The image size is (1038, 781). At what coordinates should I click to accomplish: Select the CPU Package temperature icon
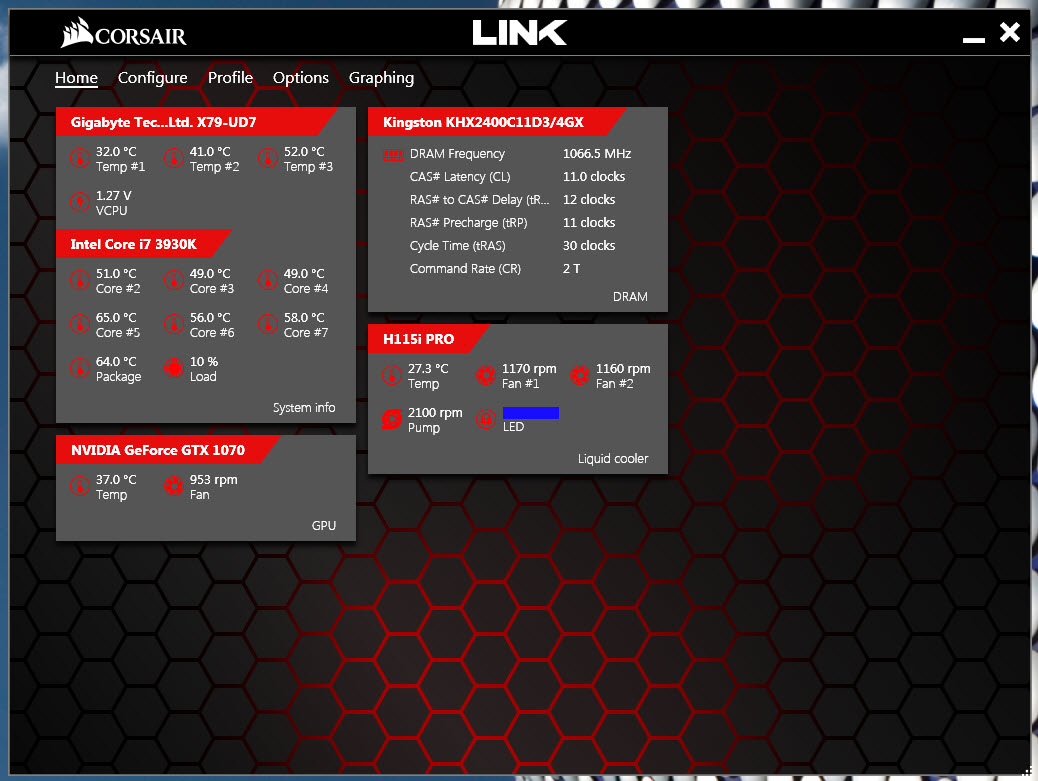pos(80,368)
